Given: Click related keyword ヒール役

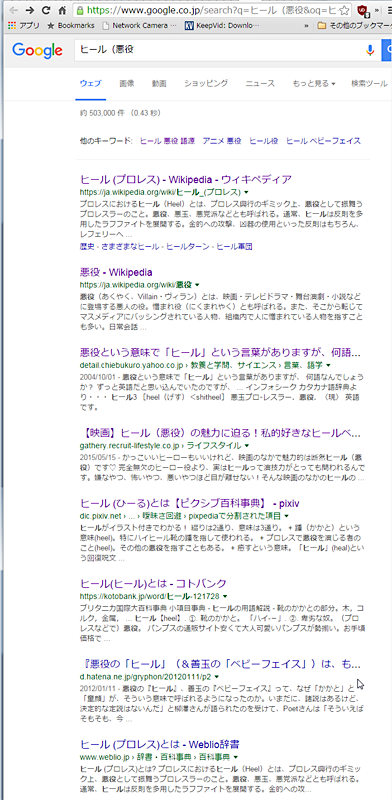Looking at the screenshot, I should coord(263,141).
